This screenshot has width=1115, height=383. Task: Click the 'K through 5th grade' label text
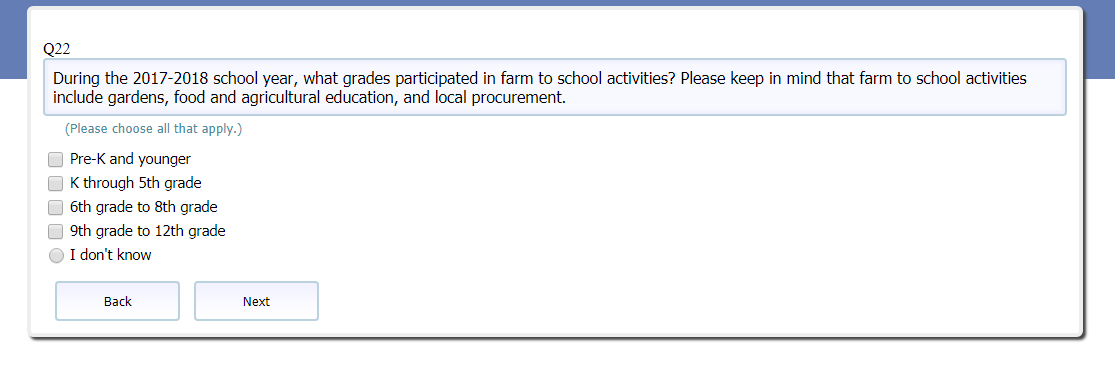(x=136, y=183)
